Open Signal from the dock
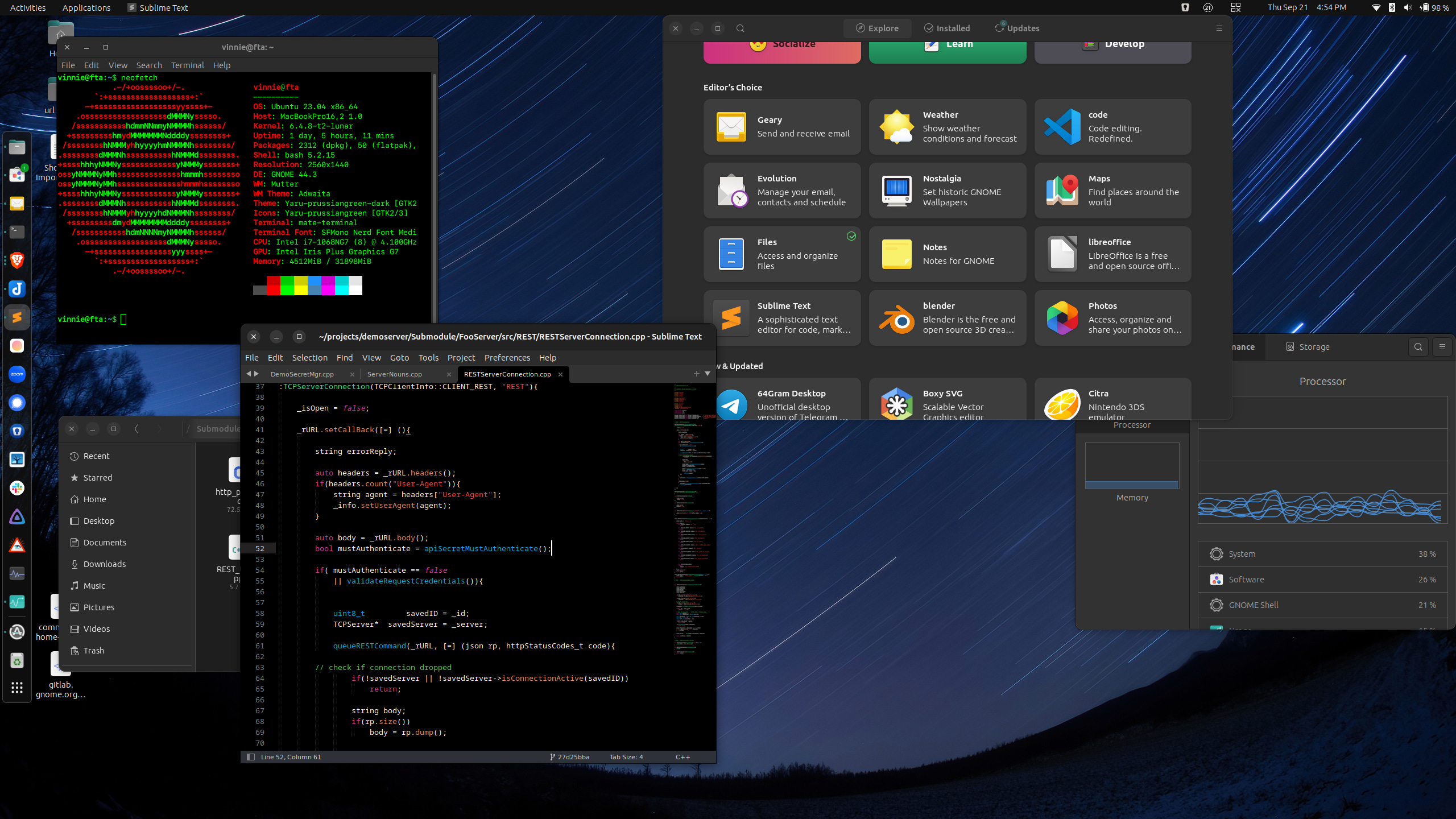 17,403
